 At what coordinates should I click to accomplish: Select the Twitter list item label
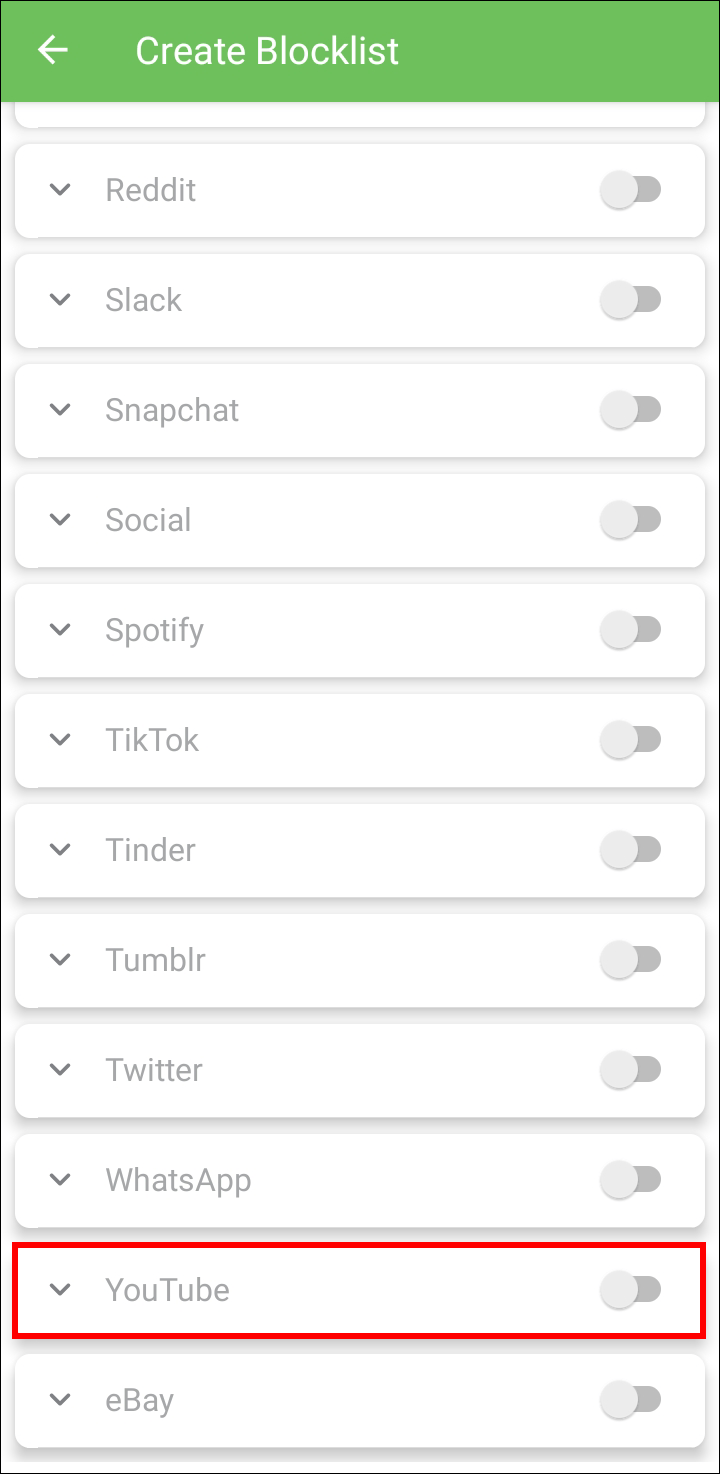tap(154, 1069)
